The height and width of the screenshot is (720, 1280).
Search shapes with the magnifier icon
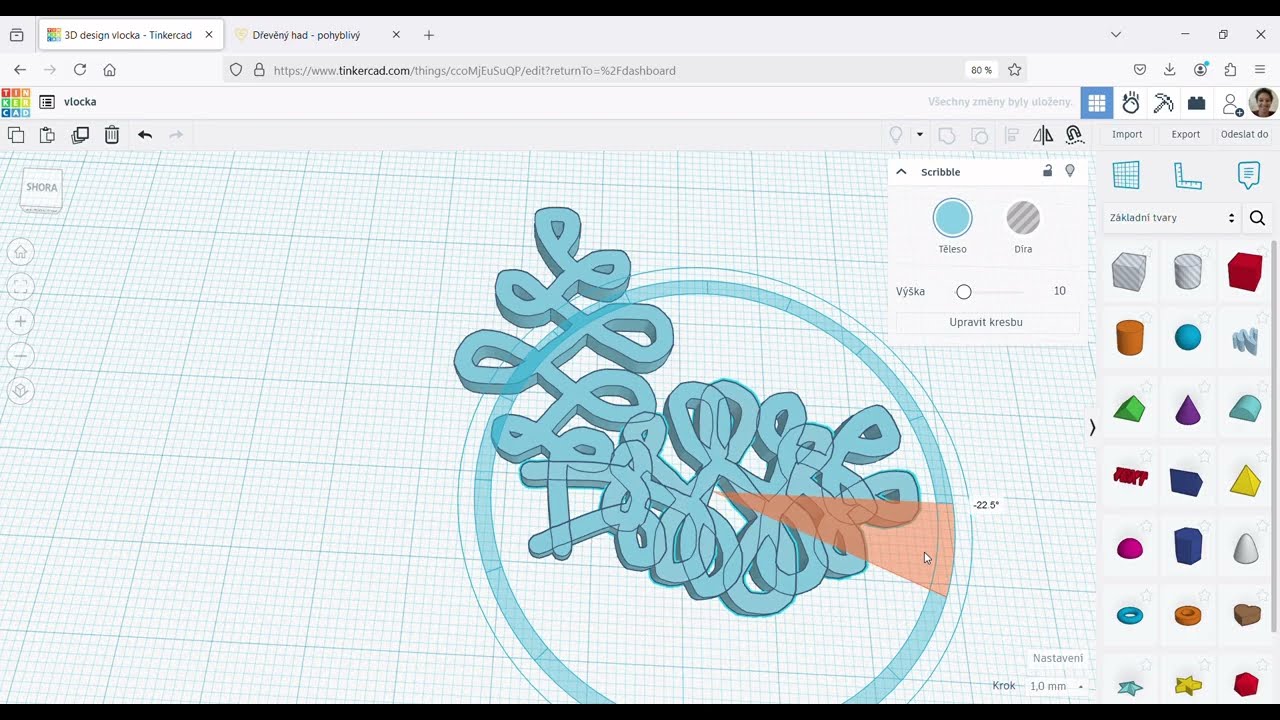pos(1258,218)
